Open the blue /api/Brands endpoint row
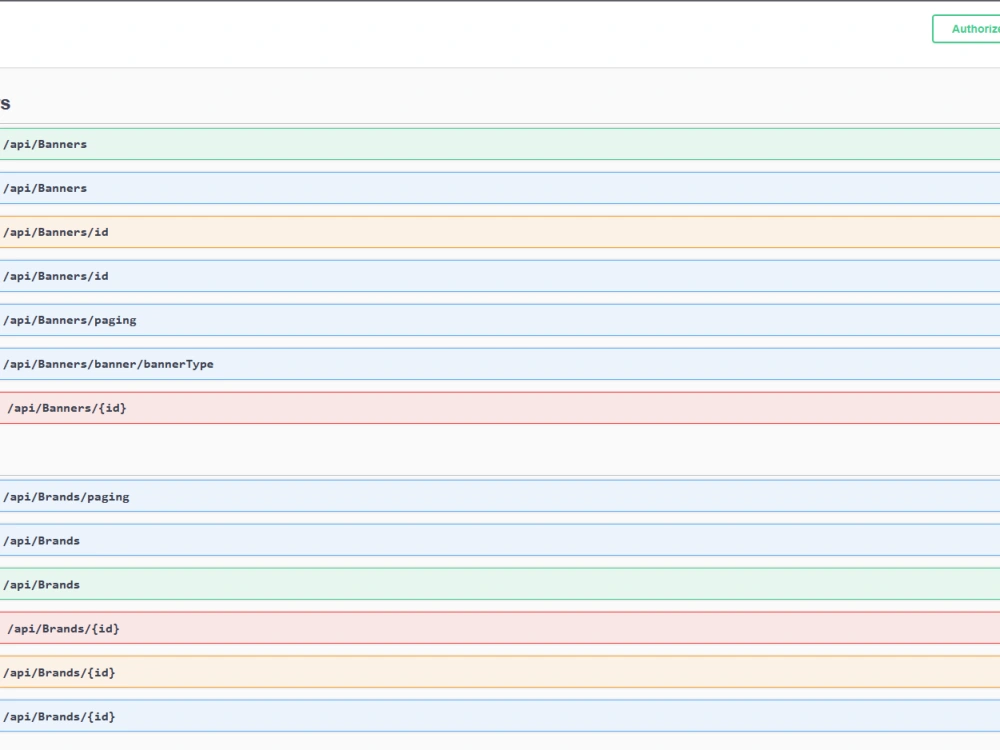 pos(500,541)
